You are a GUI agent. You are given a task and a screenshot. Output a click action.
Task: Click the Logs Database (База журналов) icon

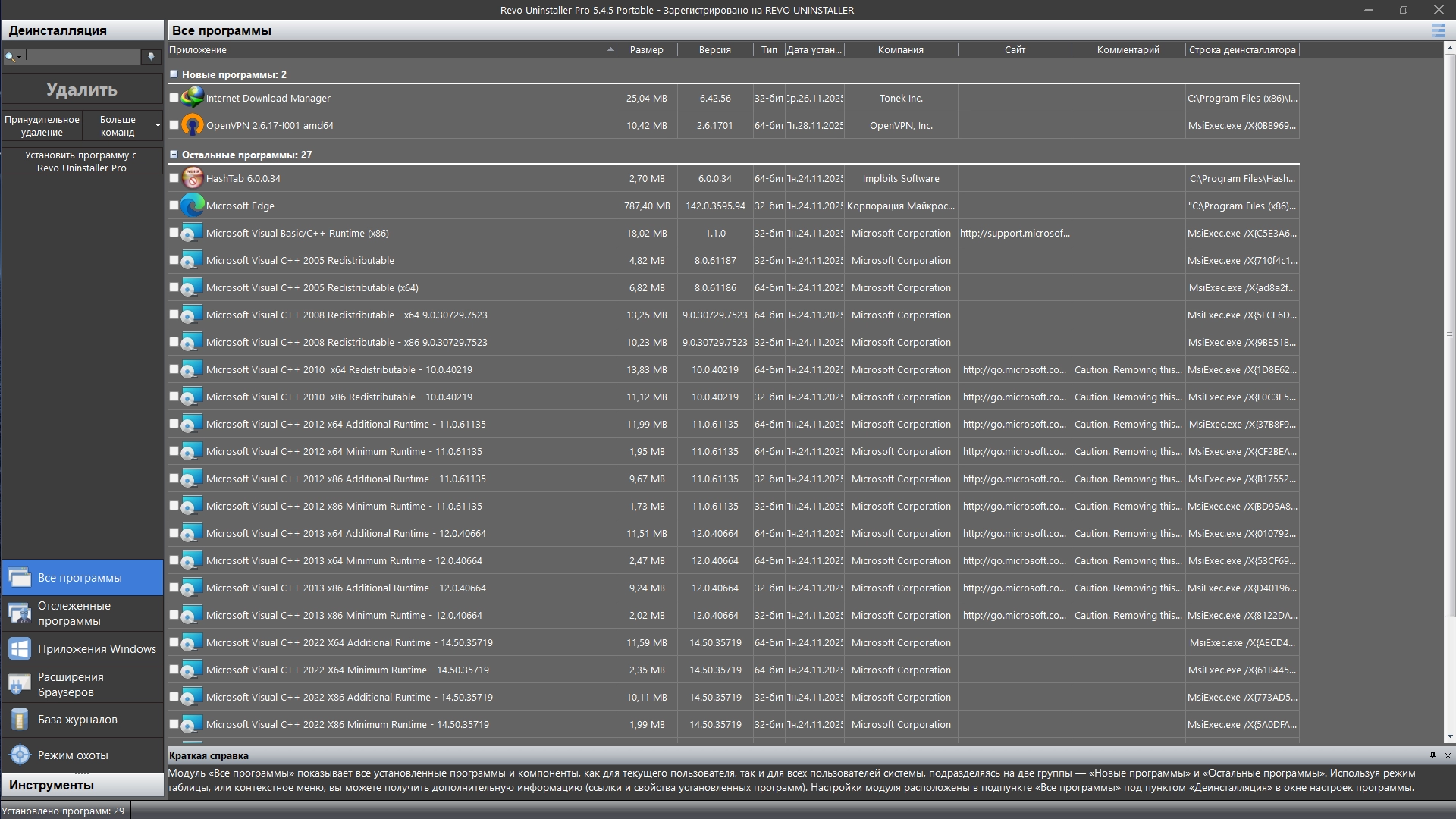(20, 720)
